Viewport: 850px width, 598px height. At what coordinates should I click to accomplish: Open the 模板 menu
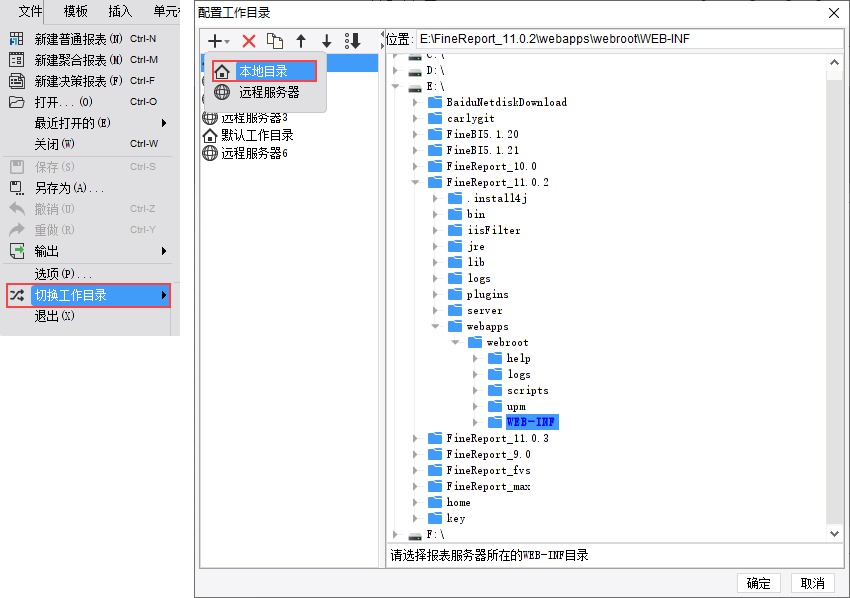pos(75,11)
